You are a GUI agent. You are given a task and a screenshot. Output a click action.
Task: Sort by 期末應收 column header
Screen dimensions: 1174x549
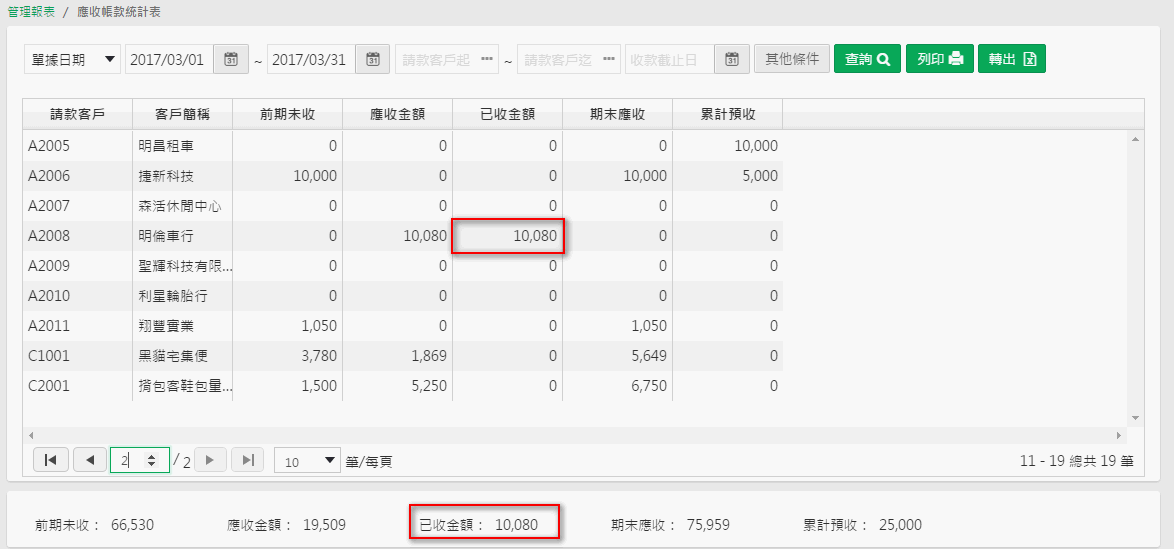618,115
